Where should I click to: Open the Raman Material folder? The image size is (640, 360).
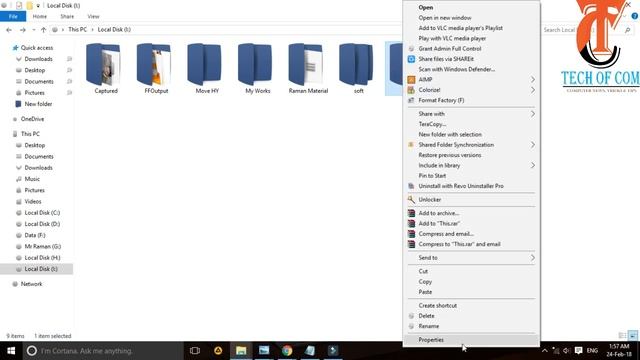coord(308,69)
